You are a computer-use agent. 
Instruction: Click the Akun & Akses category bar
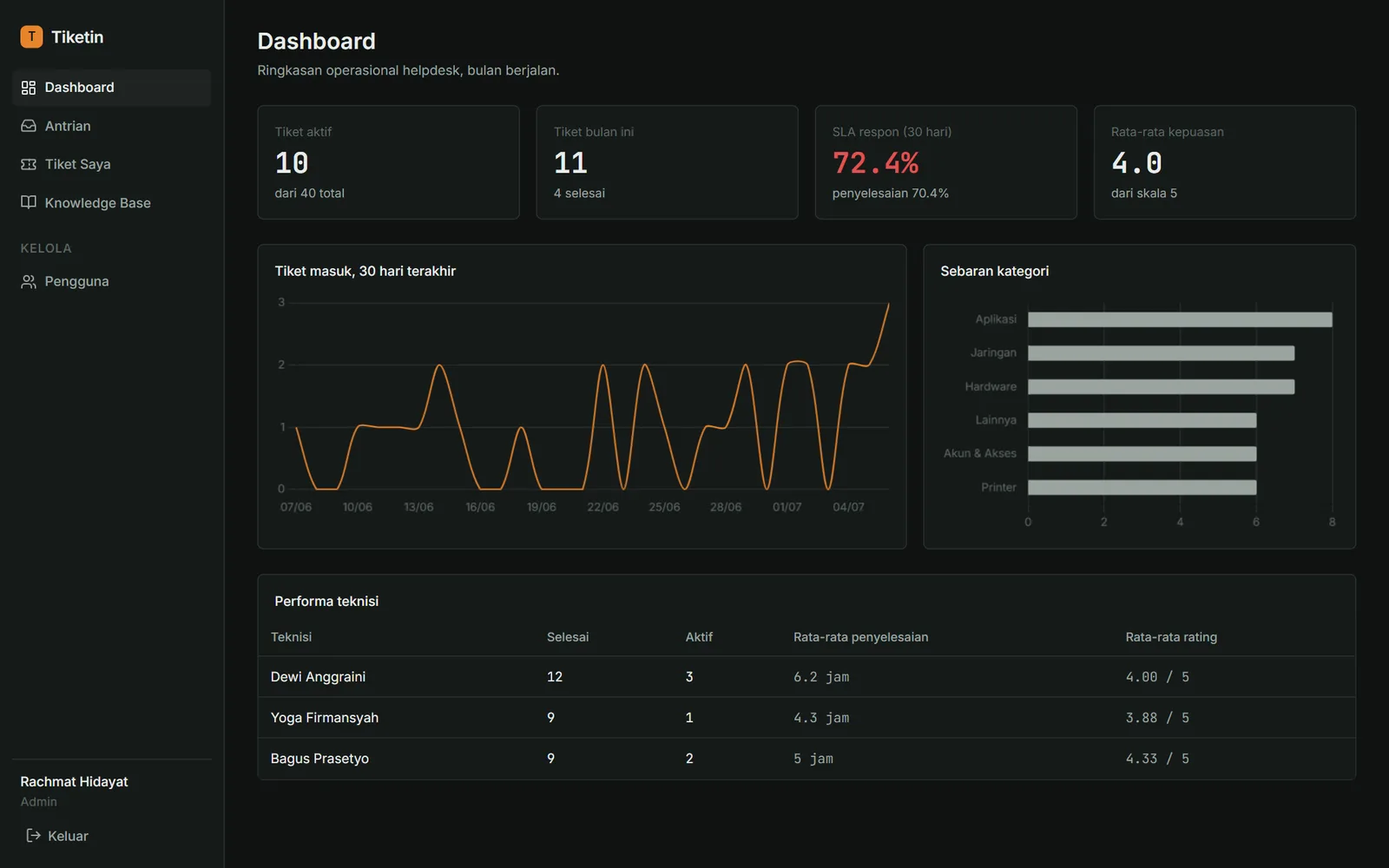click(1142, 453)
